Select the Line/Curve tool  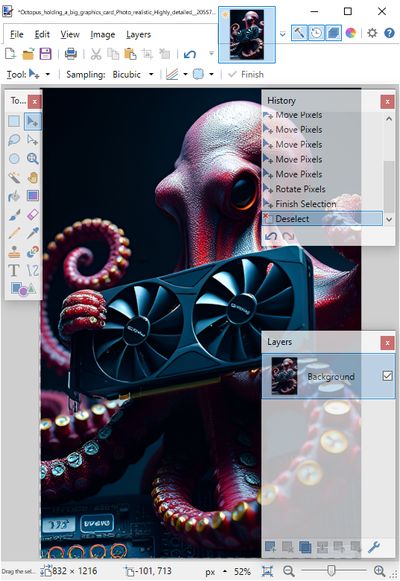pos(33,270)
